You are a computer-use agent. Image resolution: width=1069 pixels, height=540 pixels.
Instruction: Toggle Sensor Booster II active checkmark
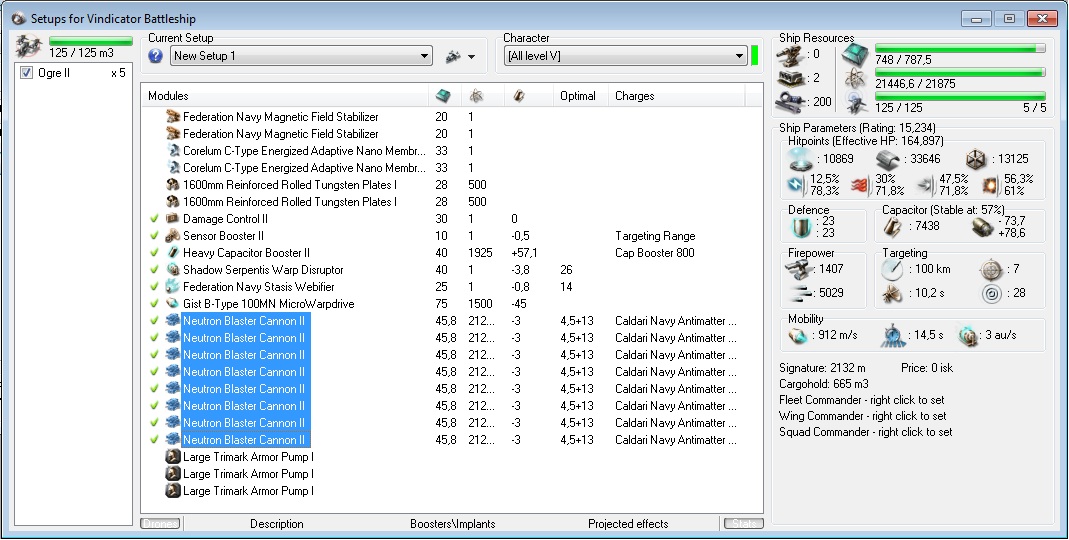[x=155, y=236]
